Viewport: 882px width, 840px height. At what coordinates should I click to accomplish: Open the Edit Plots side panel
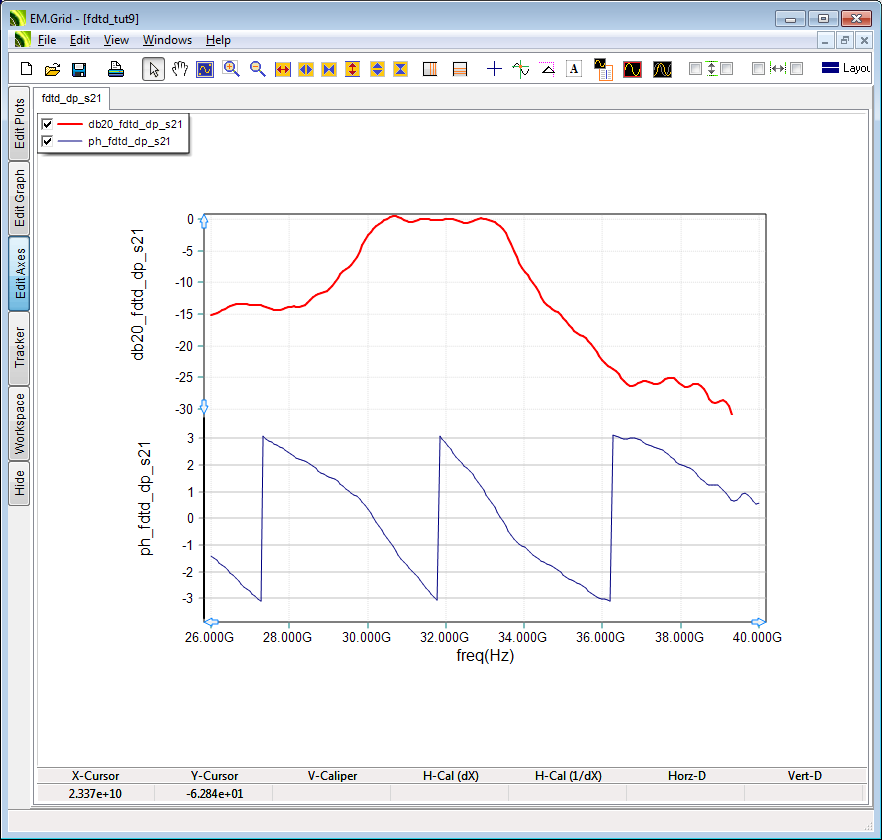19,123
